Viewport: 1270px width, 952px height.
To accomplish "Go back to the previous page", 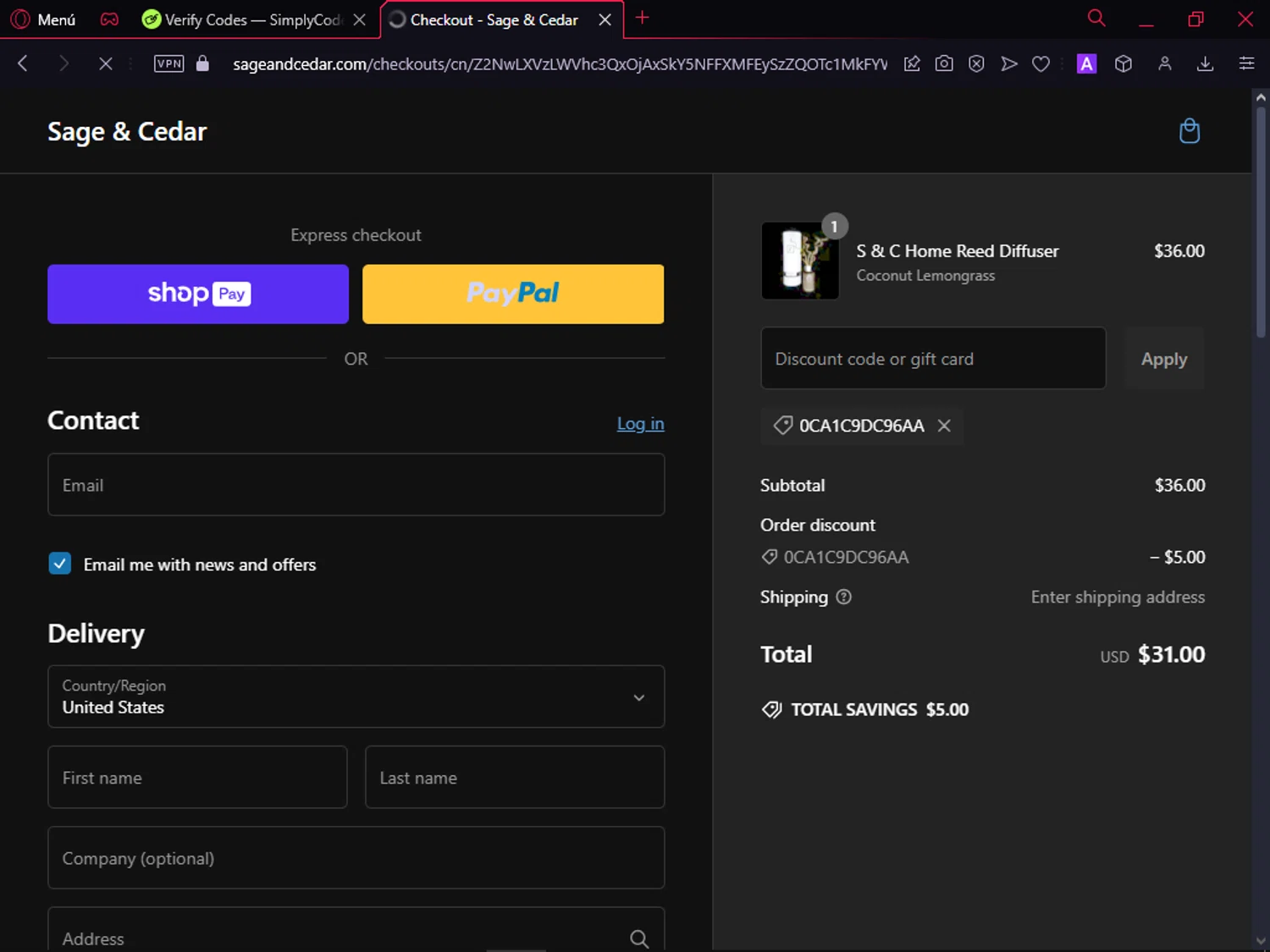I will tap(24, 63).
